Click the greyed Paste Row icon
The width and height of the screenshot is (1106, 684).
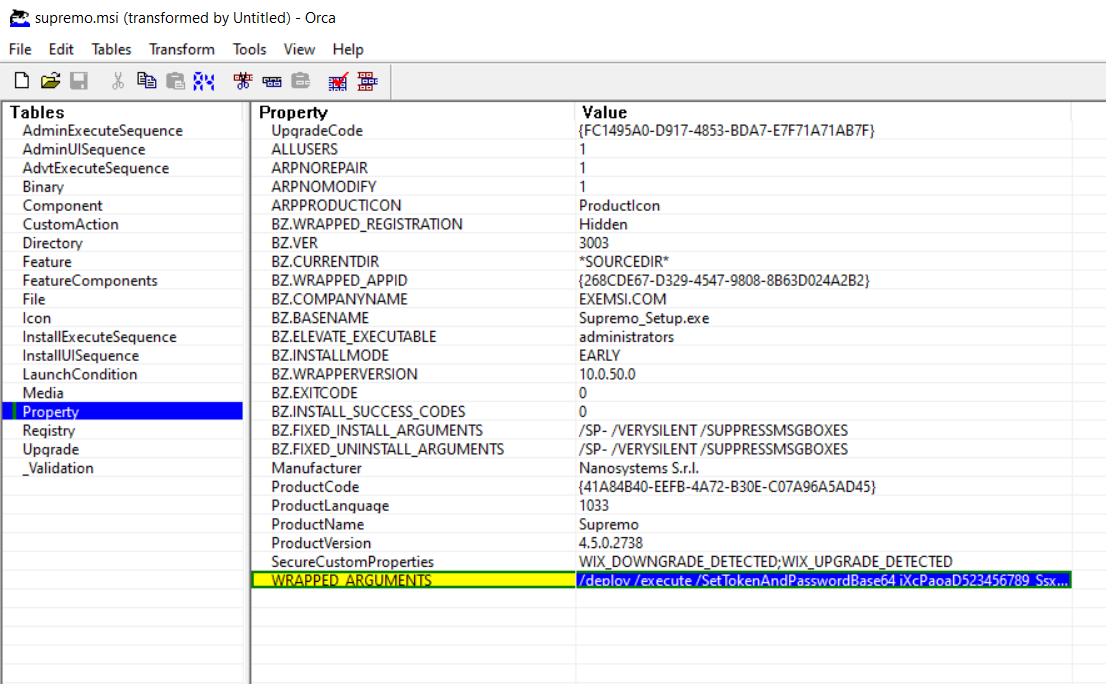click(301, 81)
